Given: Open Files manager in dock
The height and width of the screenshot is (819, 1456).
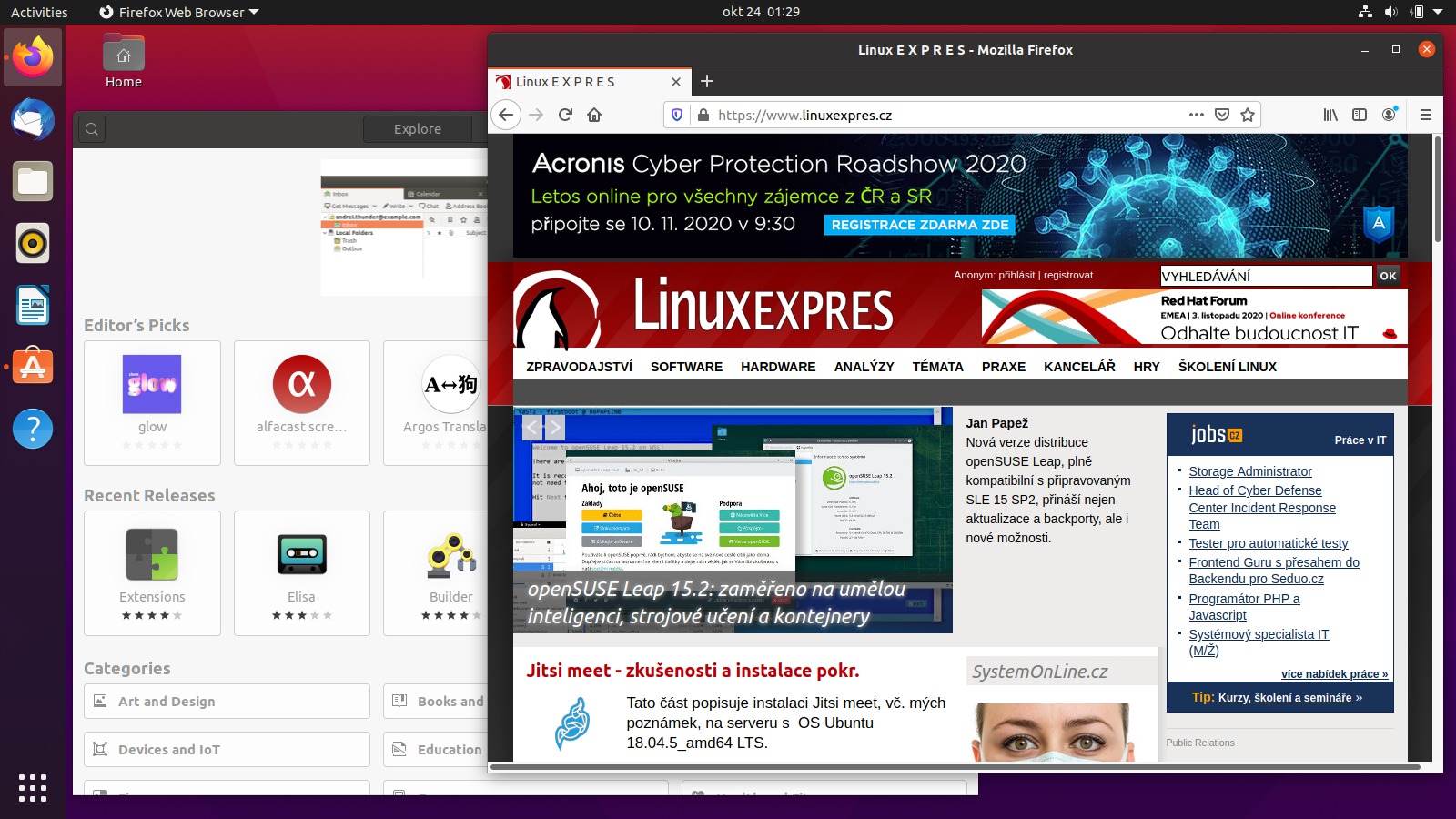Looking at the screenshot, I should click(33, 181).
